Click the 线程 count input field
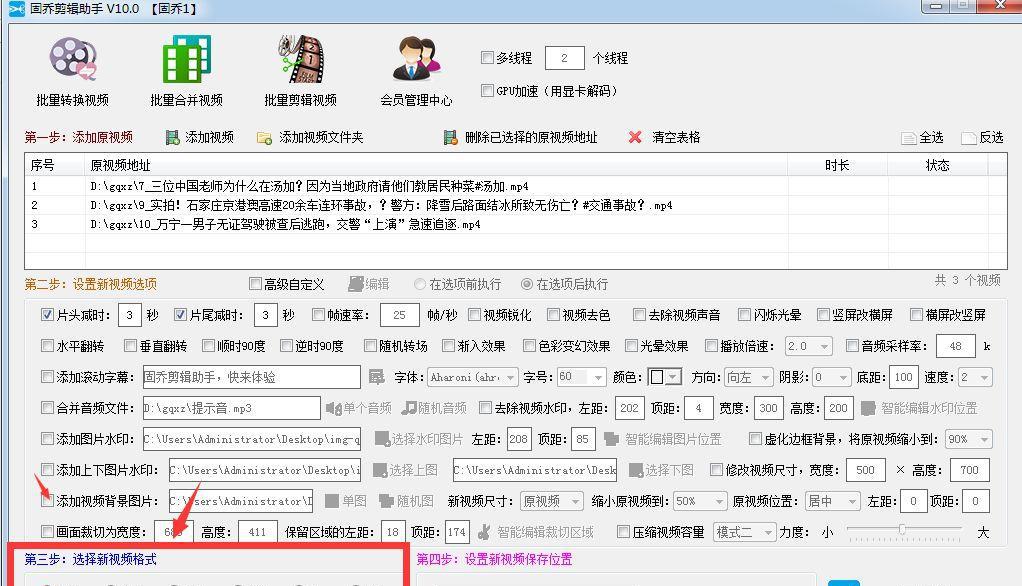The image size is (1022, 586). click(564, 58)
